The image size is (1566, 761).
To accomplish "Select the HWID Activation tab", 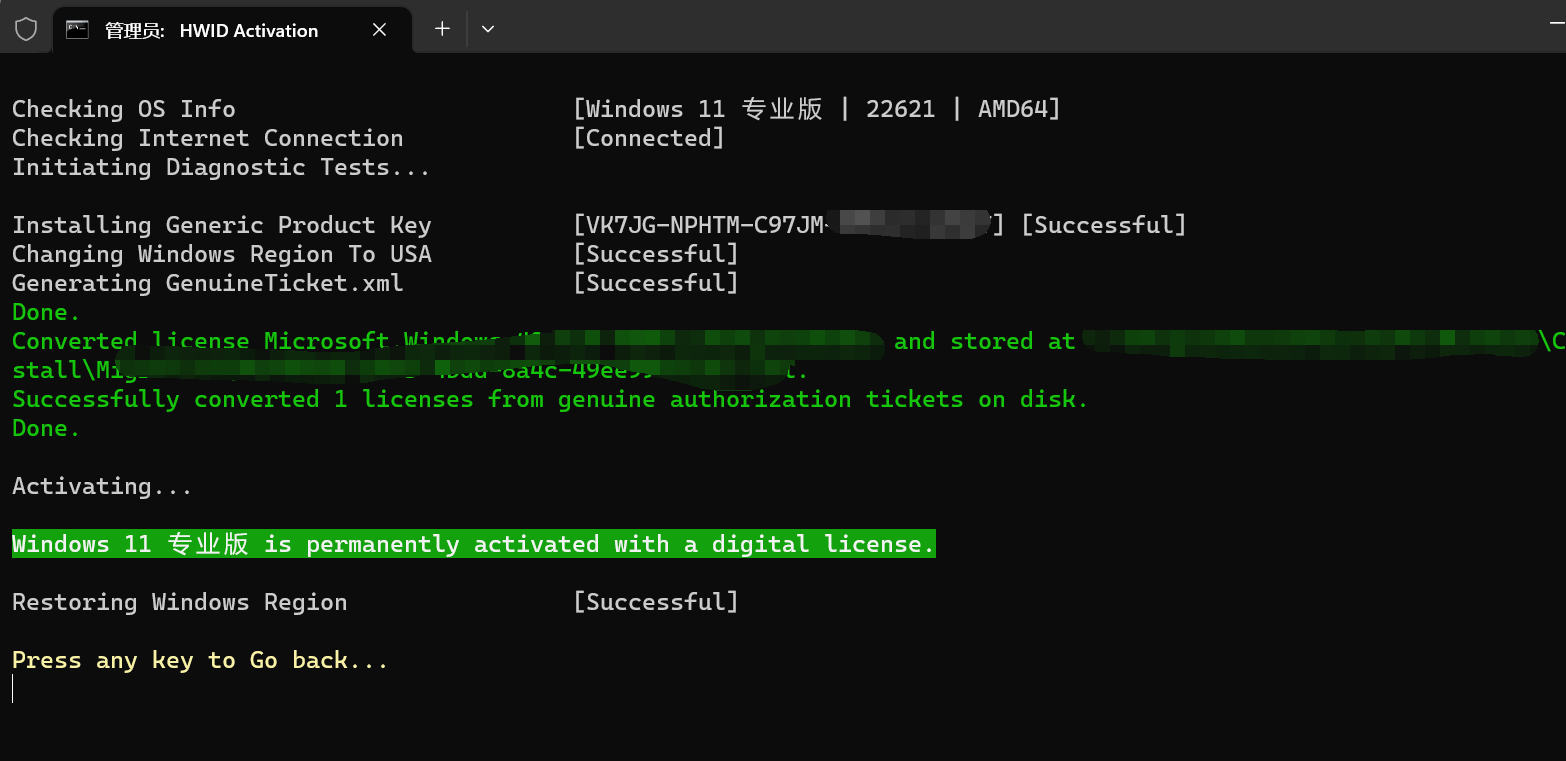I will coord(231,30).
